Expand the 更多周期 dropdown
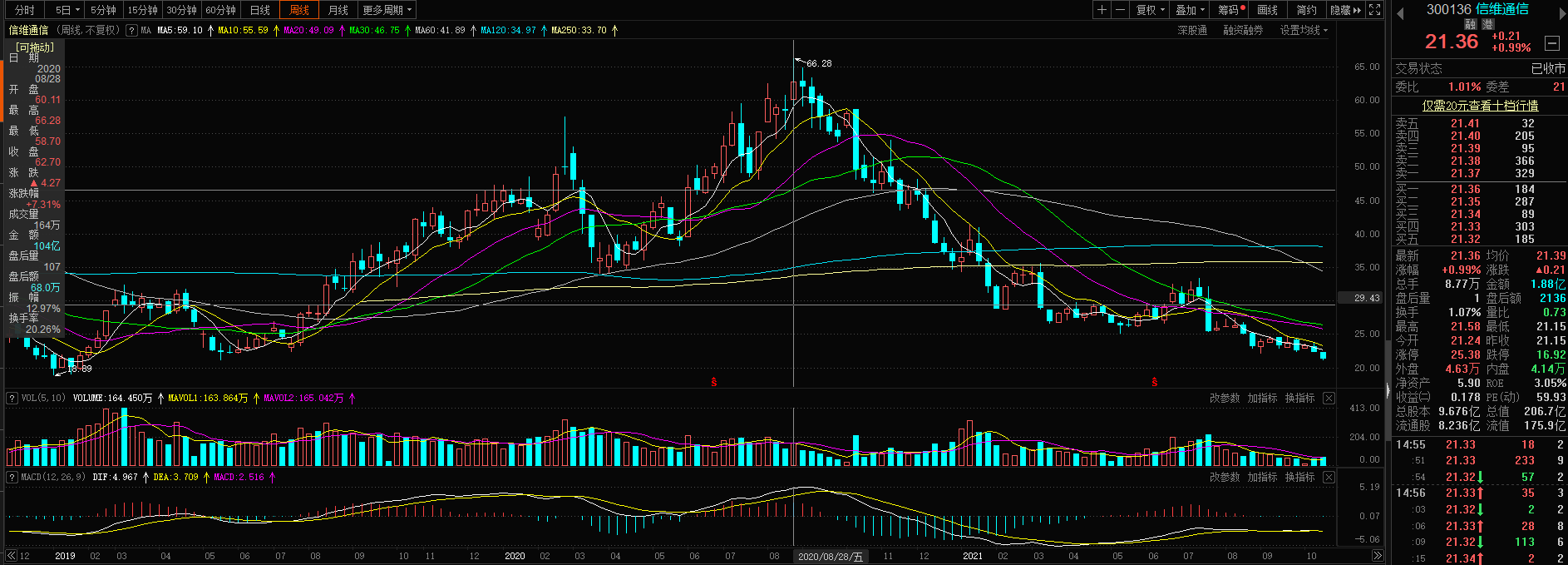The width and height of the screenshot is (1568, 565). click(x=387, y=10)
